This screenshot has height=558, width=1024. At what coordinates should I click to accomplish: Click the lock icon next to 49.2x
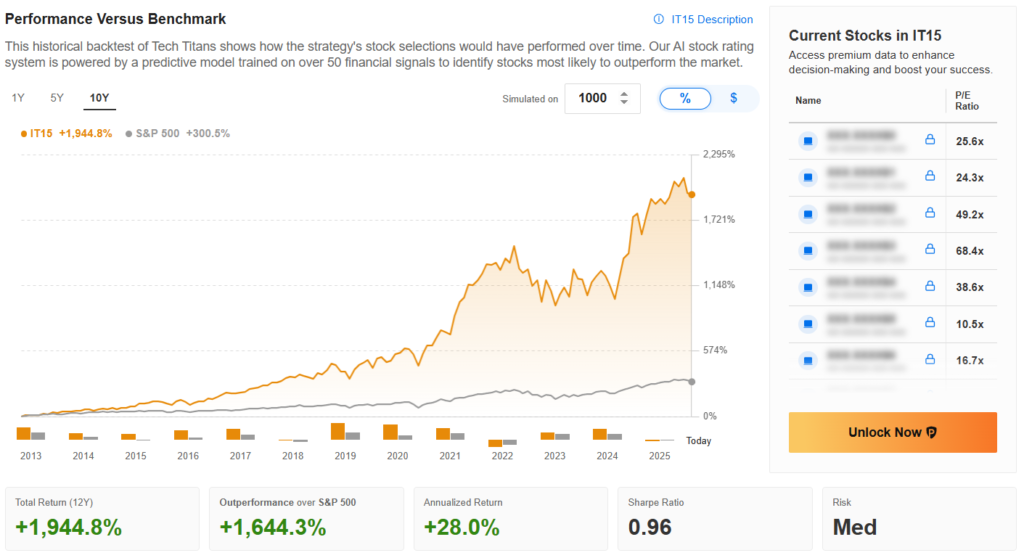tap(929, 214)
